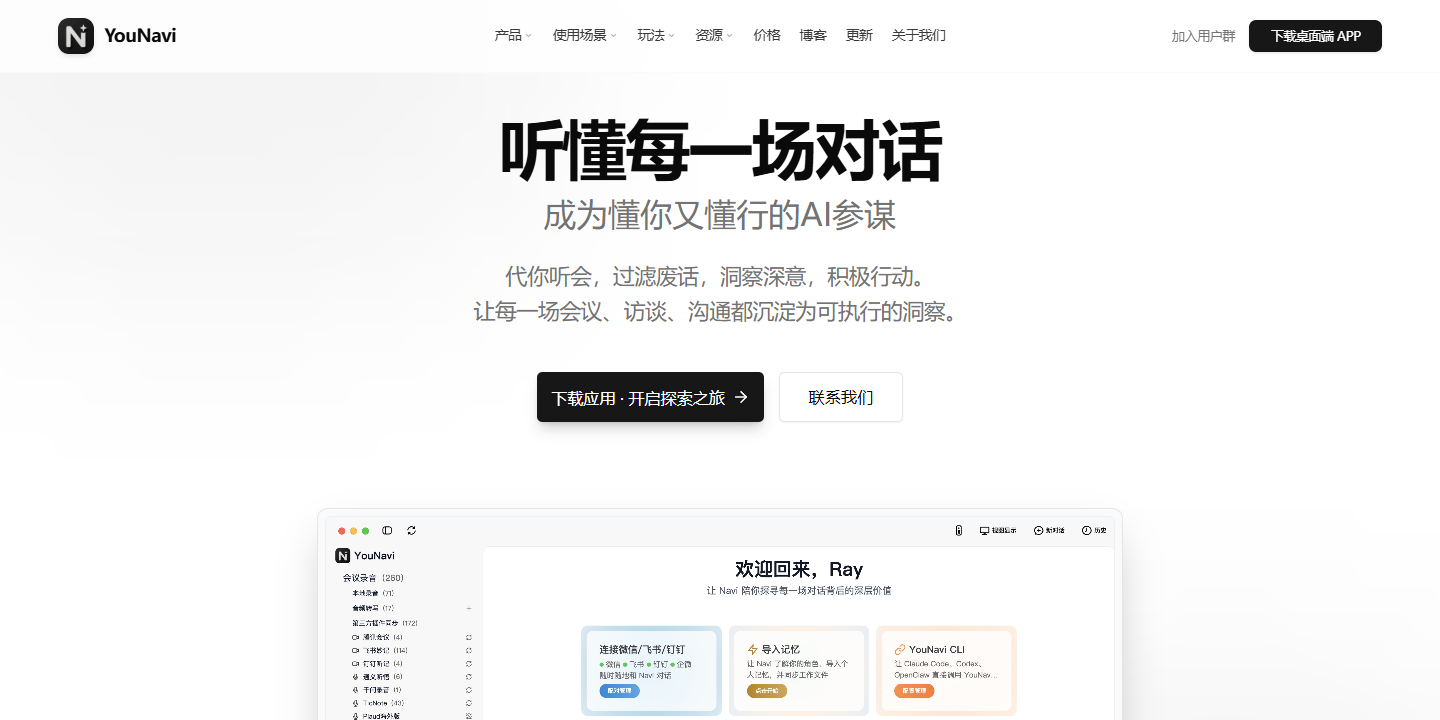Click the 欢迎回来，Ray heading

coord(799,569)
